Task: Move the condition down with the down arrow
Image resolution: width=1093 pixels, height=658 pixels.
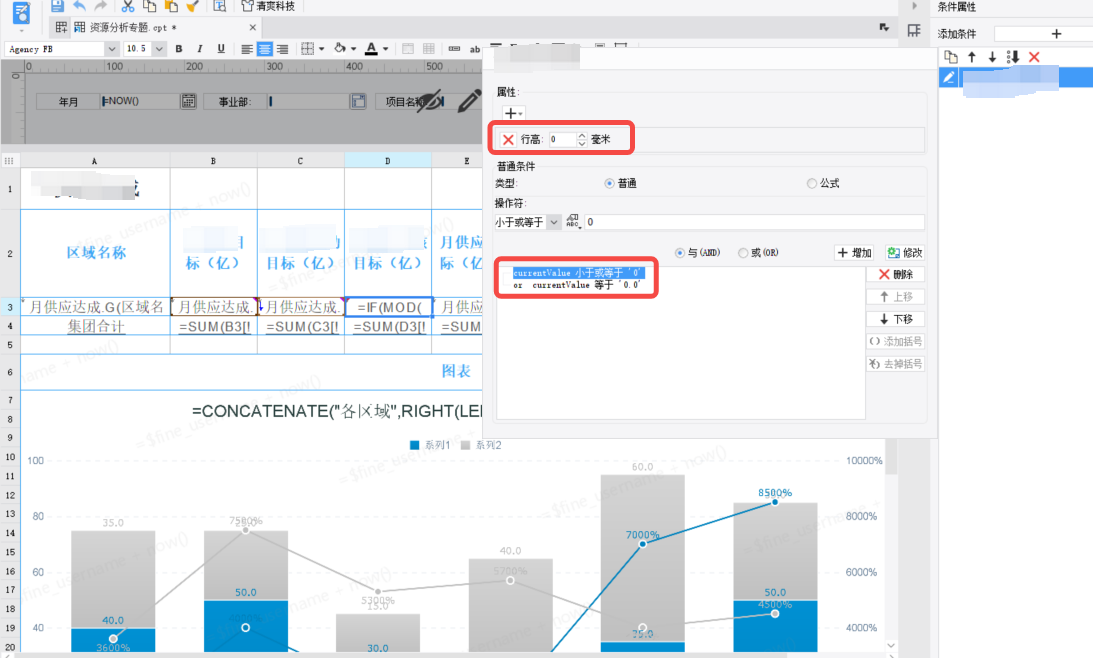Action: 992,56
